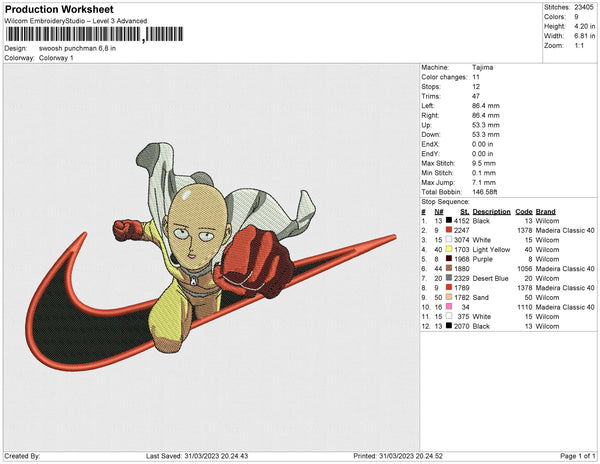The image size is (600, 464).
Task: Click the pink swatch for thread 34
Action: point(449,307)
